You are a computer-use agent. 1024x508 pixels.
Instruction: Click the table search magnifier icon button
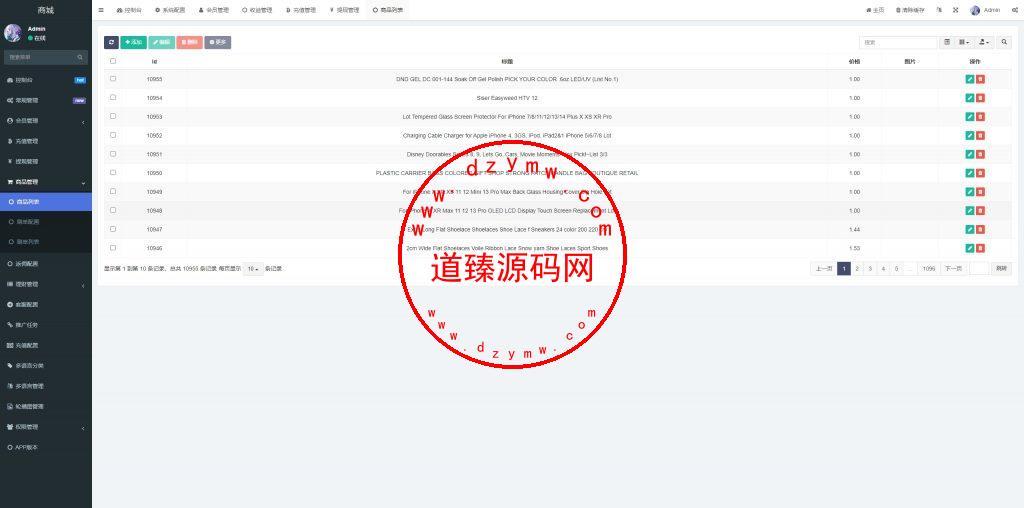coord(1004,42)
